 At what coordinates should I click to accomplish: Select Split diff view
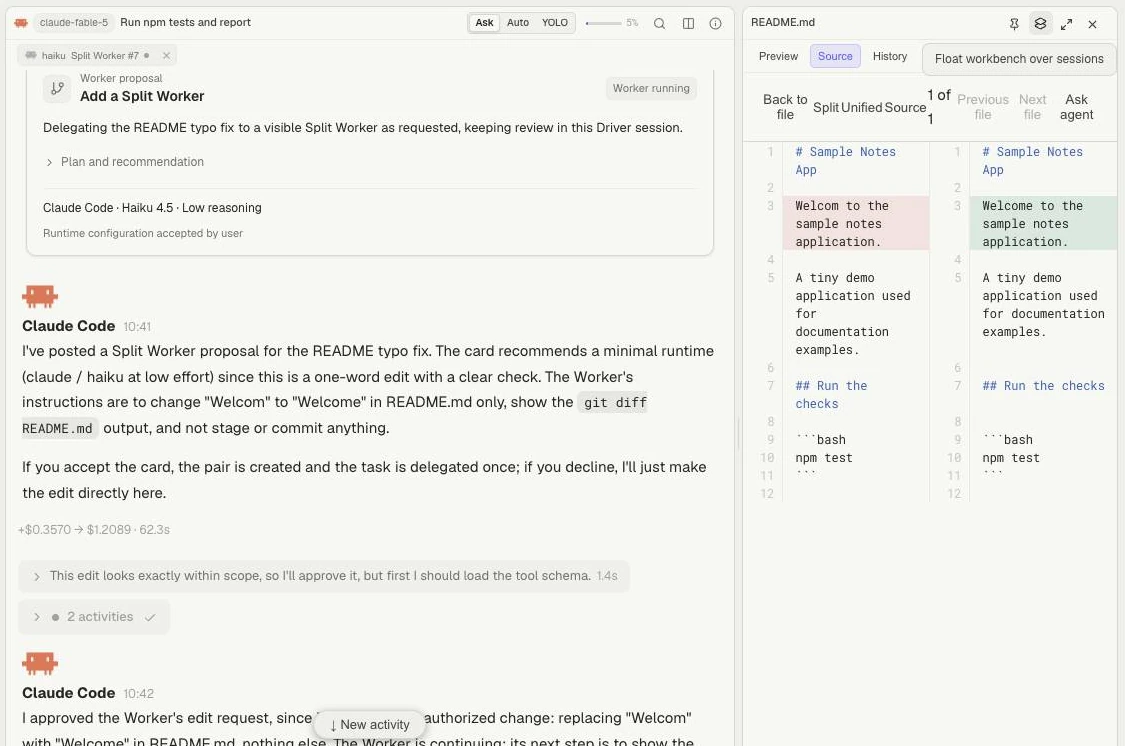click(x=826, y=107)
